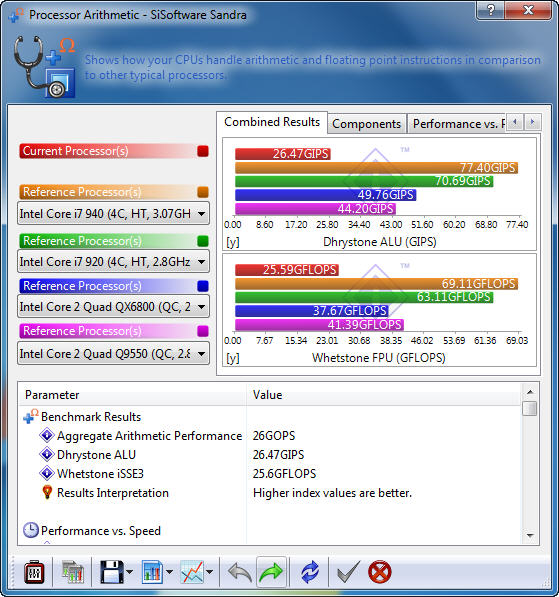559x597 pixels.
Task: Switch to the Components tab
Action: pyautogui.click(x=367, y=124)
